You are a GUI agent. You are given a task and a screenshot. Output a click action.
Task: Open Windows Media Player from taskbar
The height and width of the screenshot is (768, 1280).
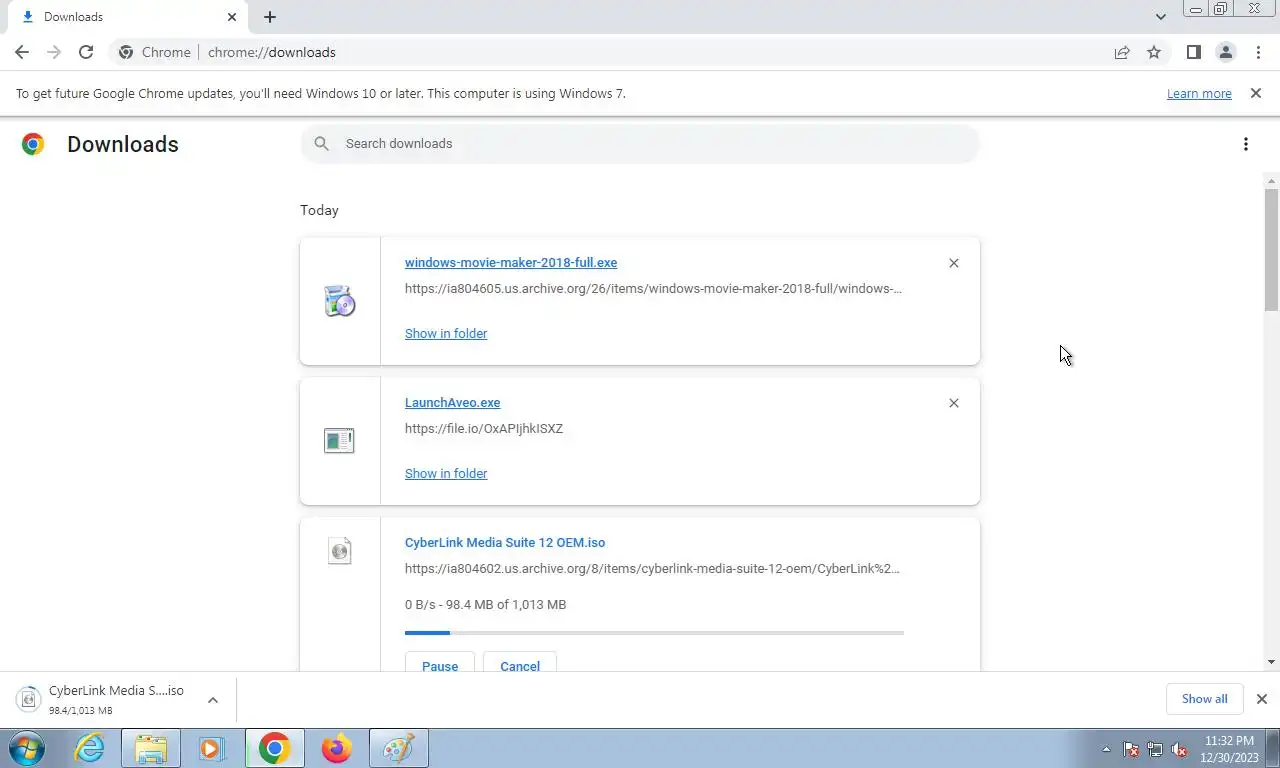click(211, 748)
